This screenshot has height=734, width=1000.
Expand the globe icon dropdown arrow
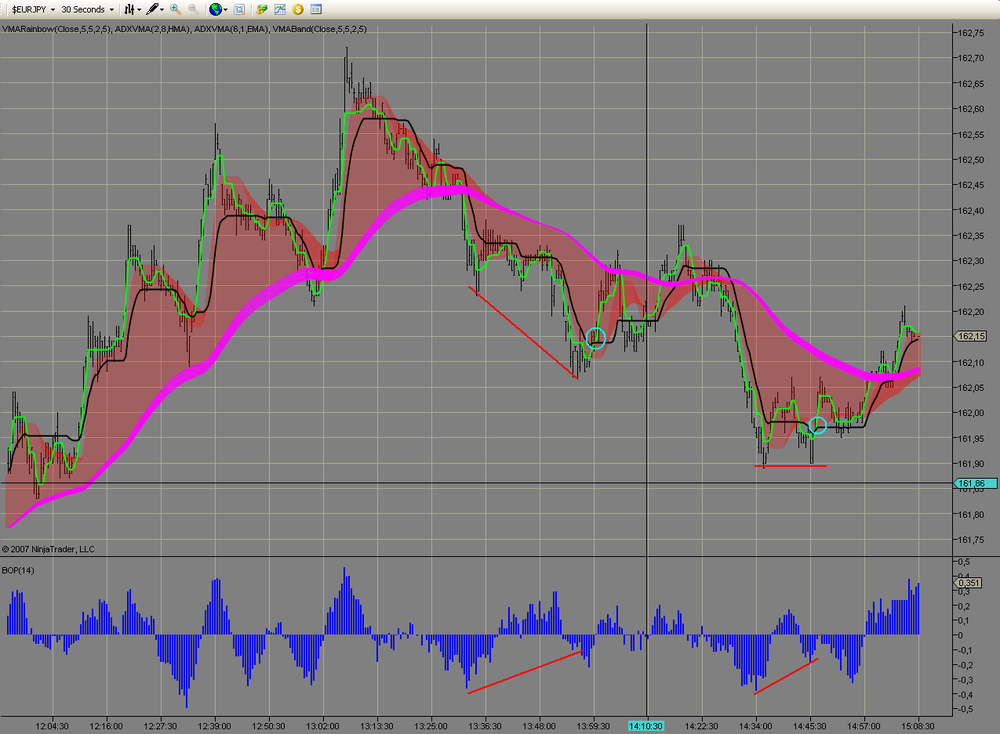pos(226,10)
